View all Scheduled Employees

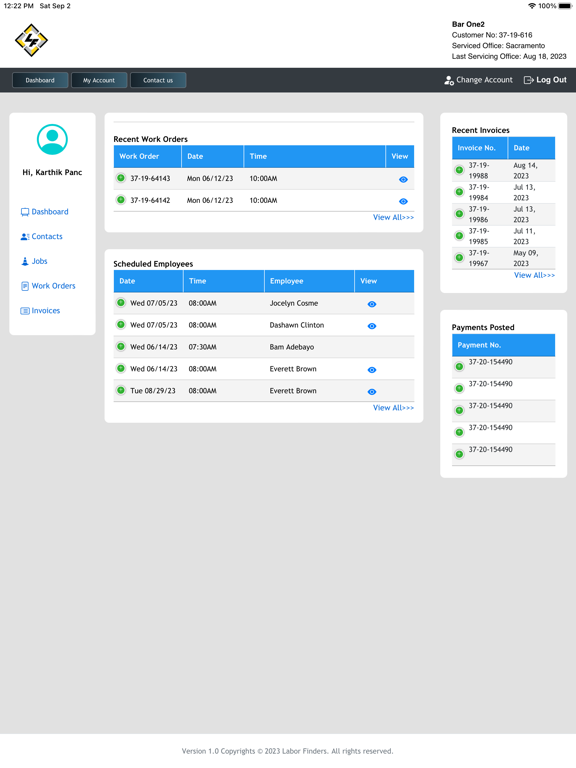393,408
